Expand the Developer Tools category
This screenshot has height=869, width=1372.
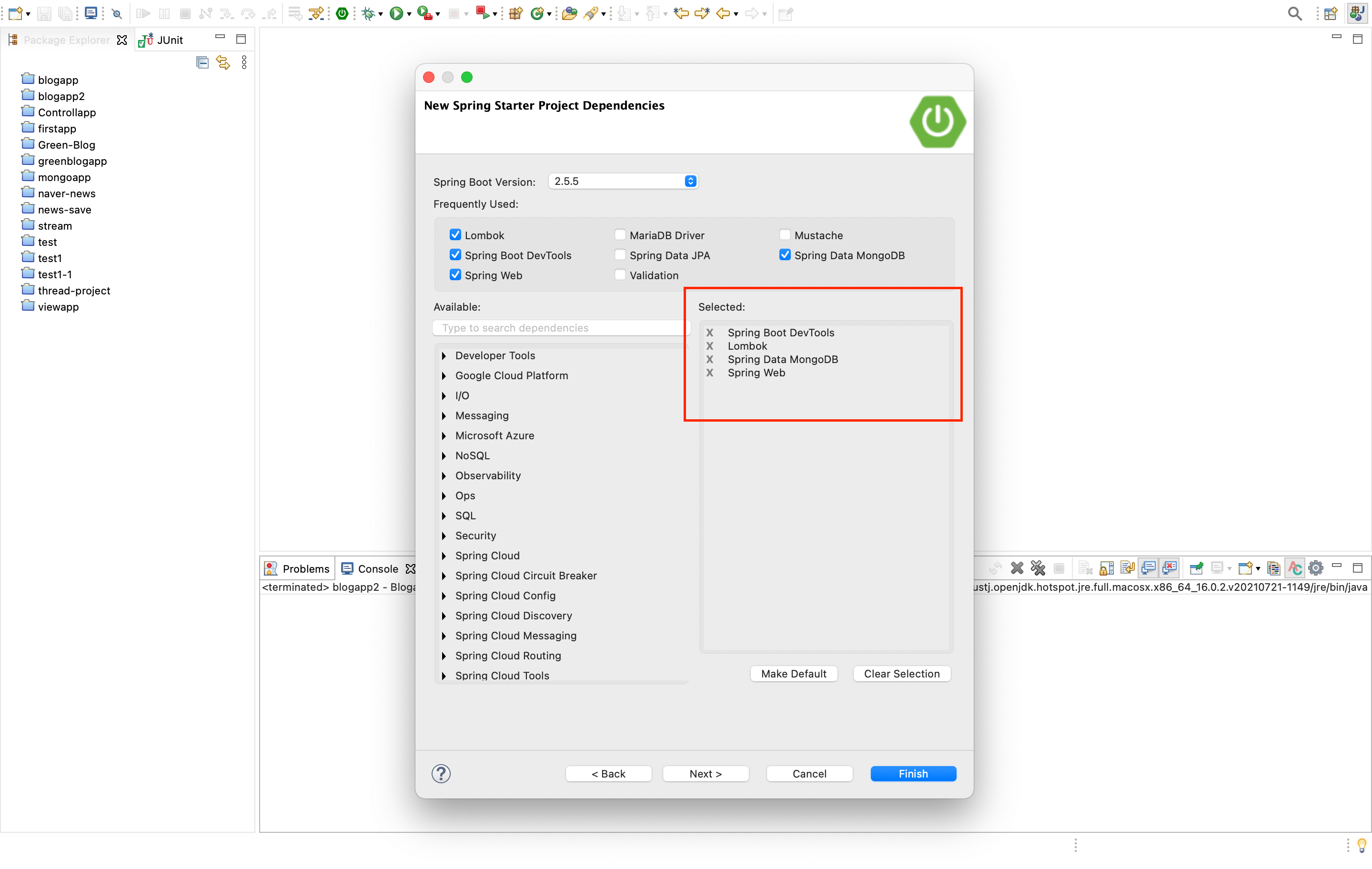point(444,355)
